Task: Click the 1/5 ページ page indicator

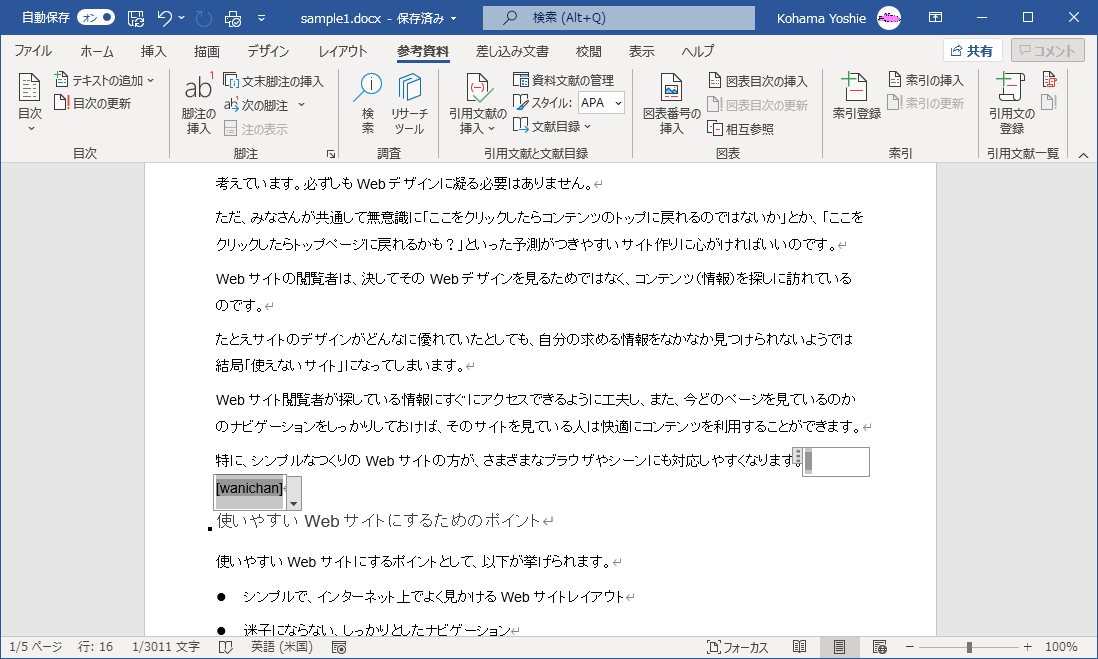Action: [x=36, y=647]
